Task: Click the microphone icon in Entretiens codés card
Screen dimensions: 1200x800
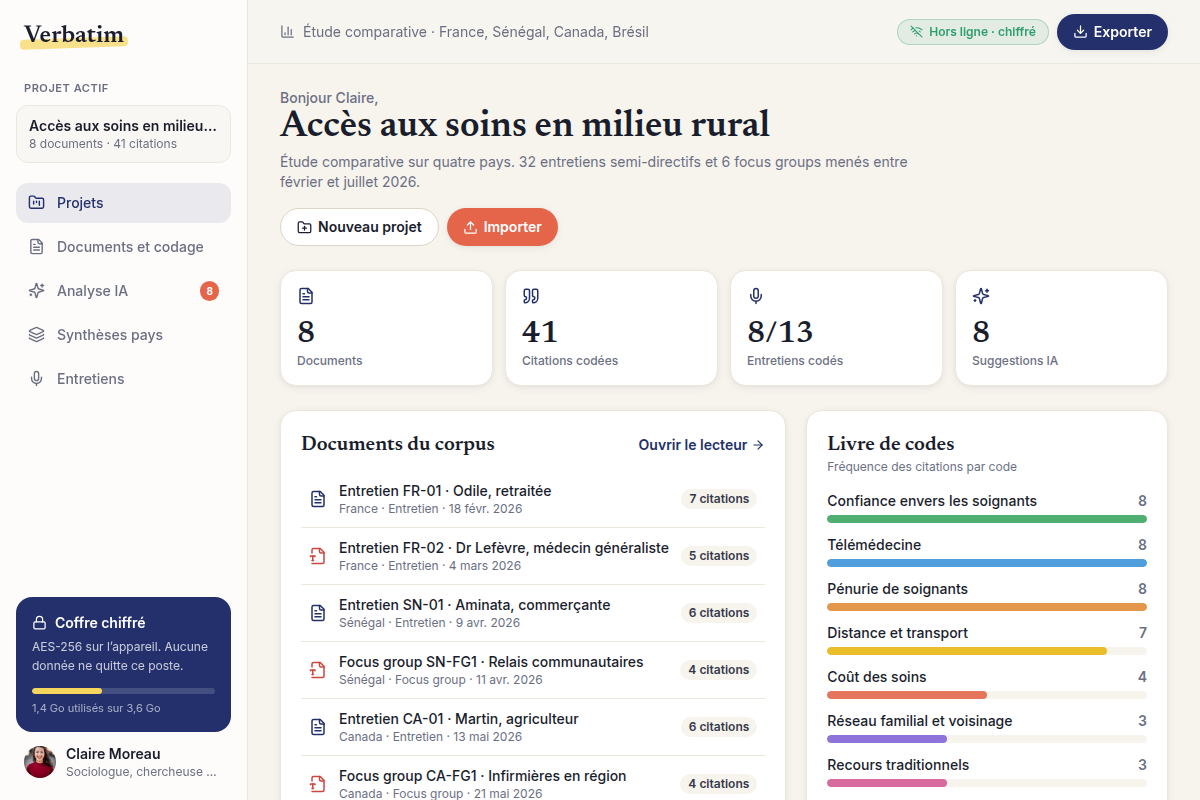Action: click(x=756, y=296)
